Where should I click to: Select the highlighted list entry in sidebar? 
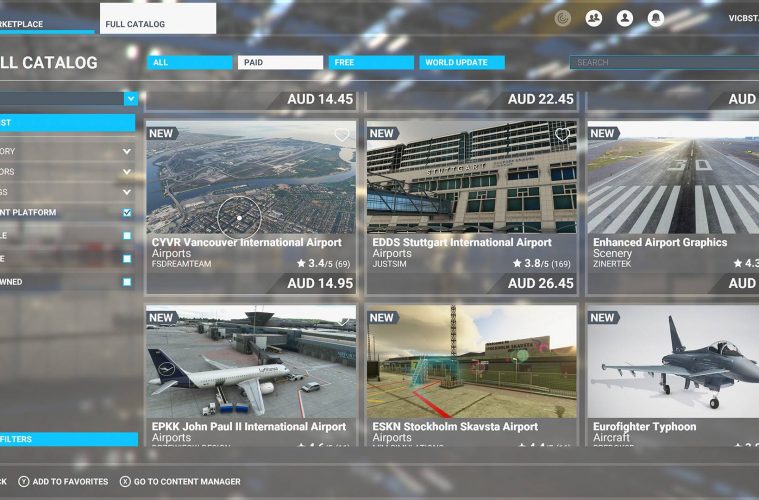(67, 123)
